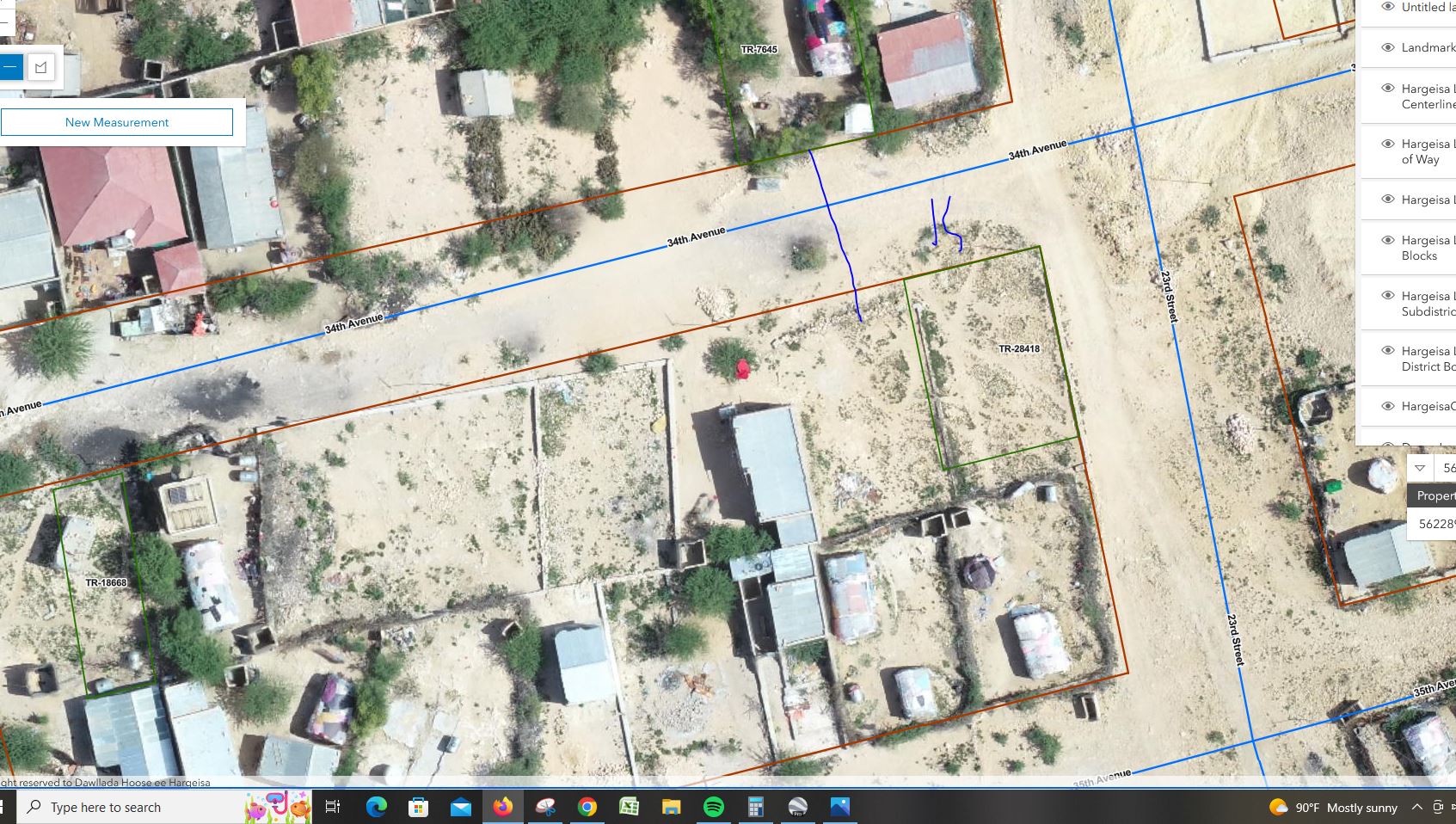Viewport: 1456px width, 824px height.
Task: Toggle visibility of Hargeisa Subdistrict layer
Action: point(1387,296)
